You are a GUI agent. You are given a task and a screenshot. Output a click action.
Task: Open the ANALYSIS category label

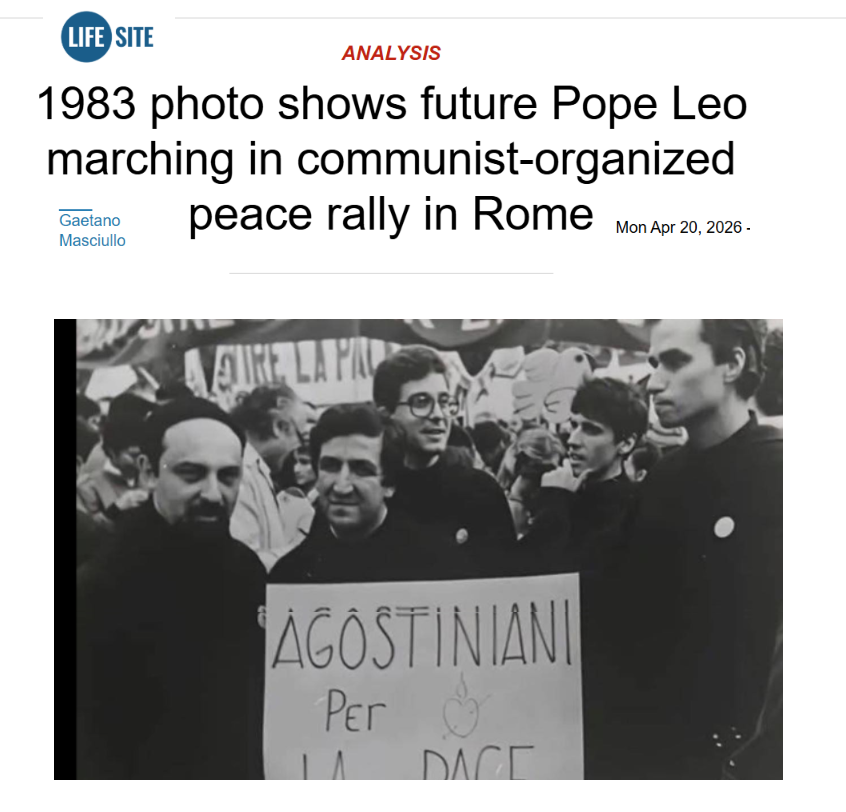point(391,53)
